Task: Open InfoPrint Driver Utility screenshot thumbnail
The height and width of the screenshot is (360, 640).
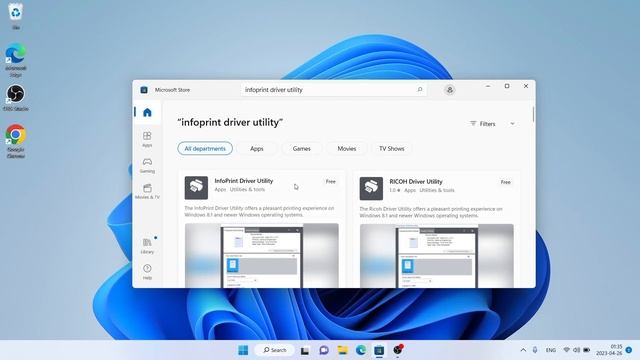Action: click(x=262, y=256)
